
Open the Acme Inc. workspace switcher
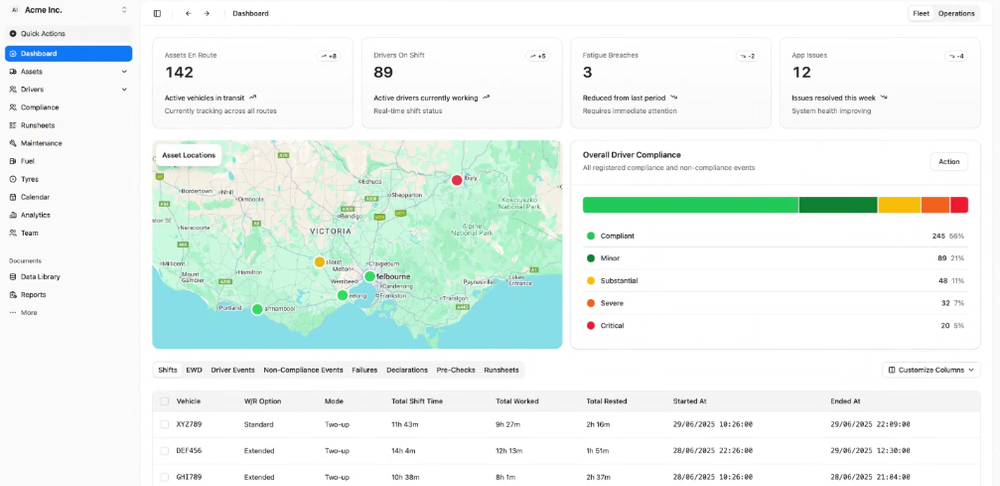point(68,10)
